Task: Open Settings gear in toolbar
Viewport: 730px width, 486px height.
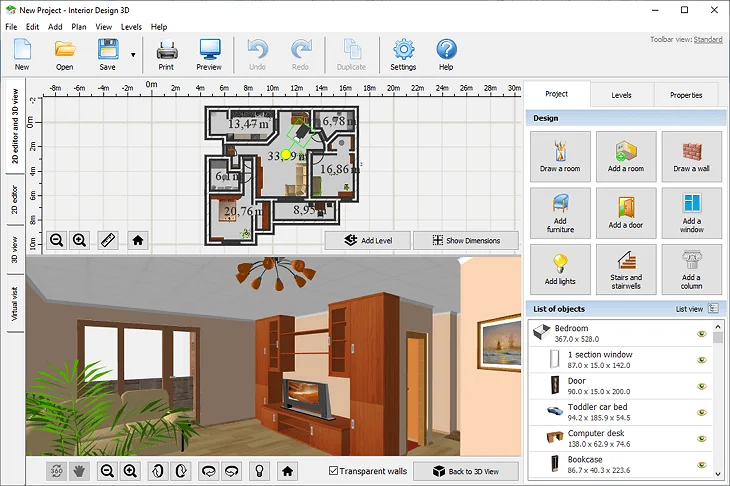Action: 403,54
